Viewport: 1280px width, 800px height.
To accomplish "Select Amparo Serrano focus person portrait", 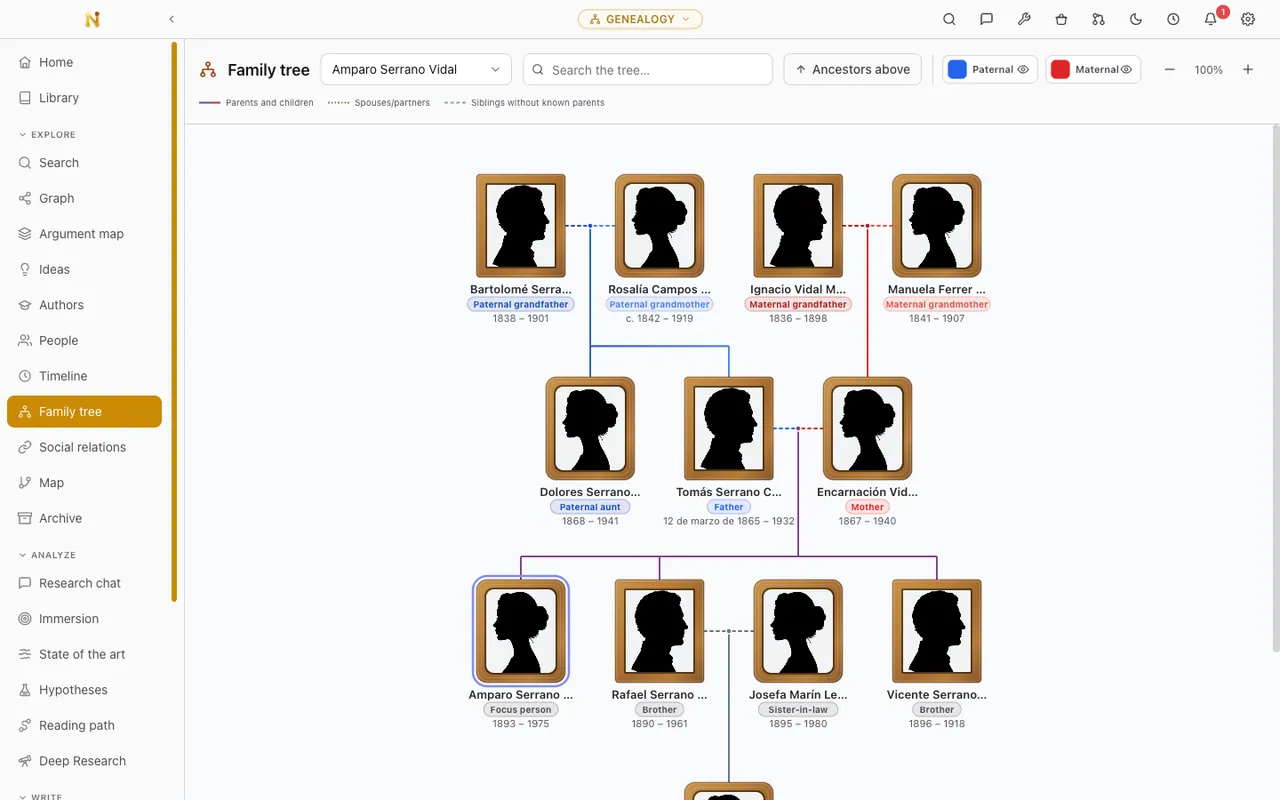I will coord(520,631).
